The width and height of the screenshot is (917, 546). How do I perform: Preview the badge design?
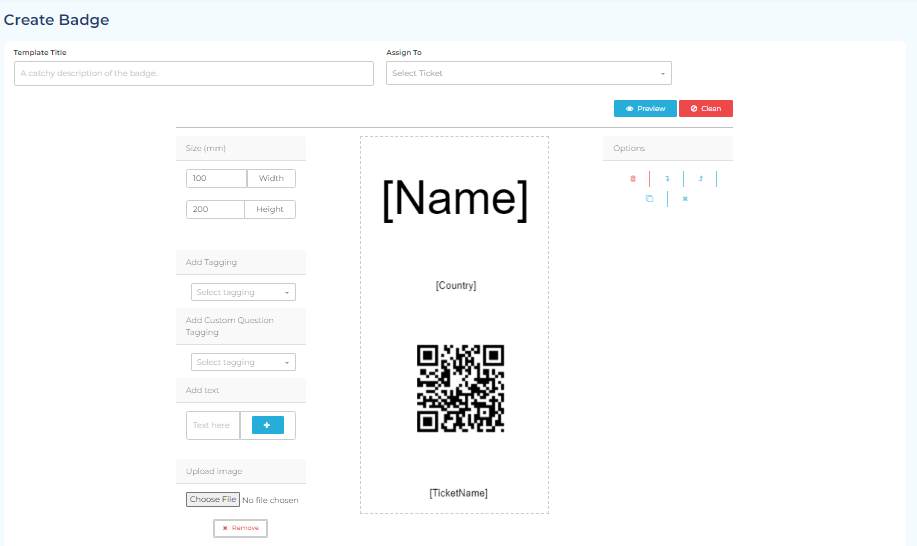click(x=645, y=109)
